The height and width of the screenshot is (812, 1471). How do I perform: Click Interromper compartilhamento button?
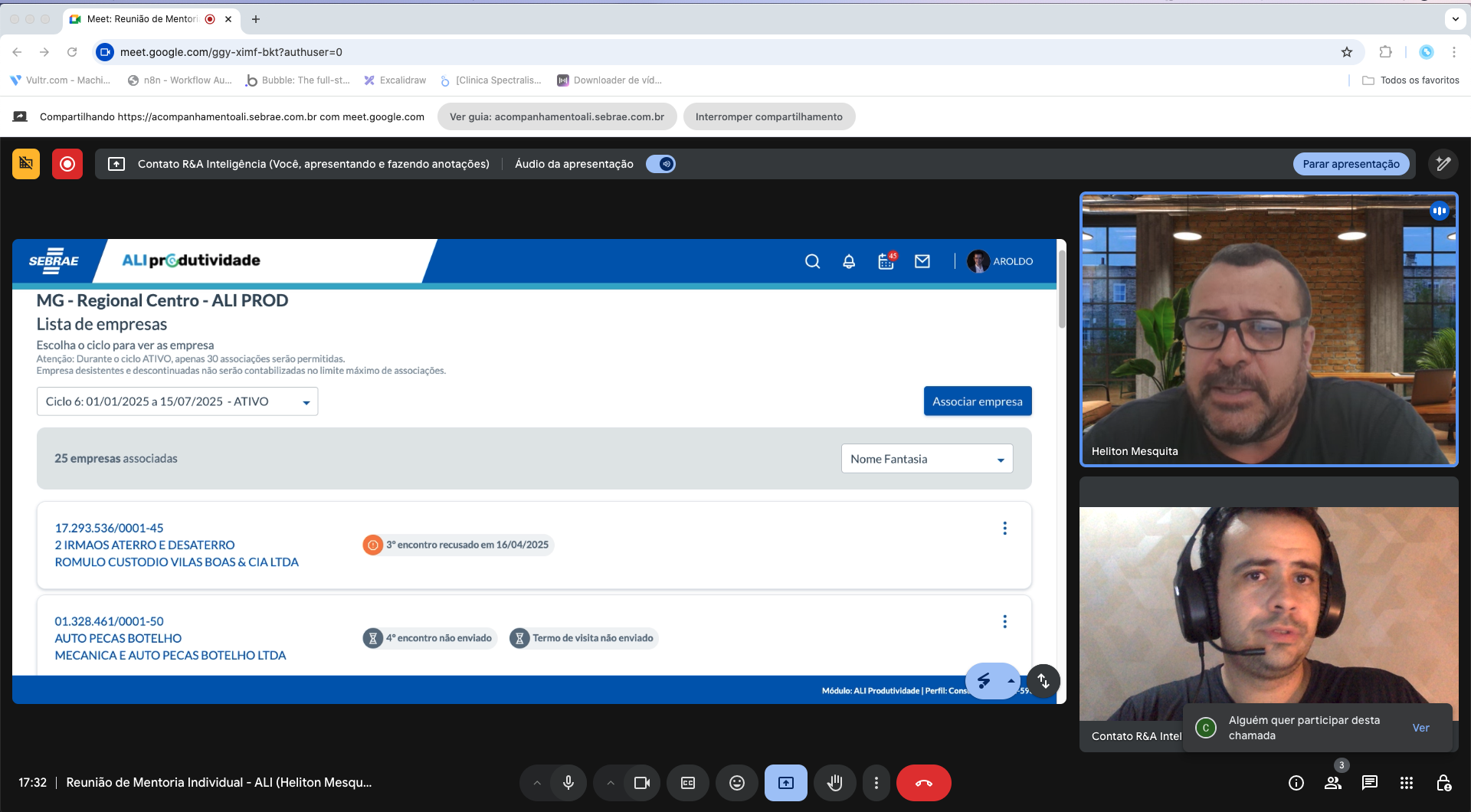pyautogui.click(x=769, y=117)
